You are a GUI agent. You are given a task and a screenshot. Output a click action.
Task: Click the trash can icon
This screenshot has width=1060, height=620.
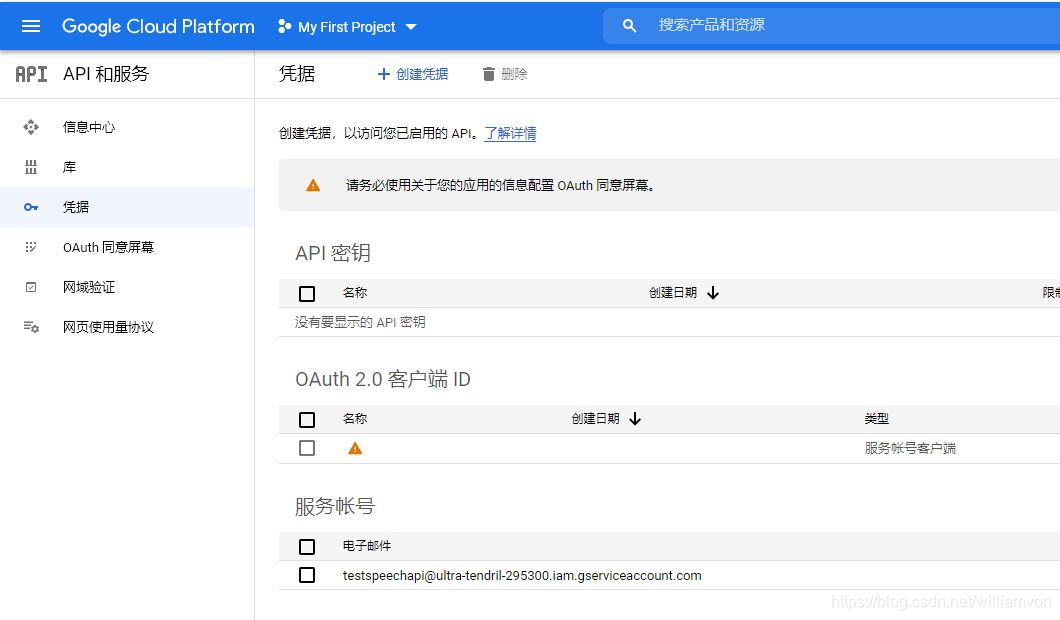tap(488, 74)
